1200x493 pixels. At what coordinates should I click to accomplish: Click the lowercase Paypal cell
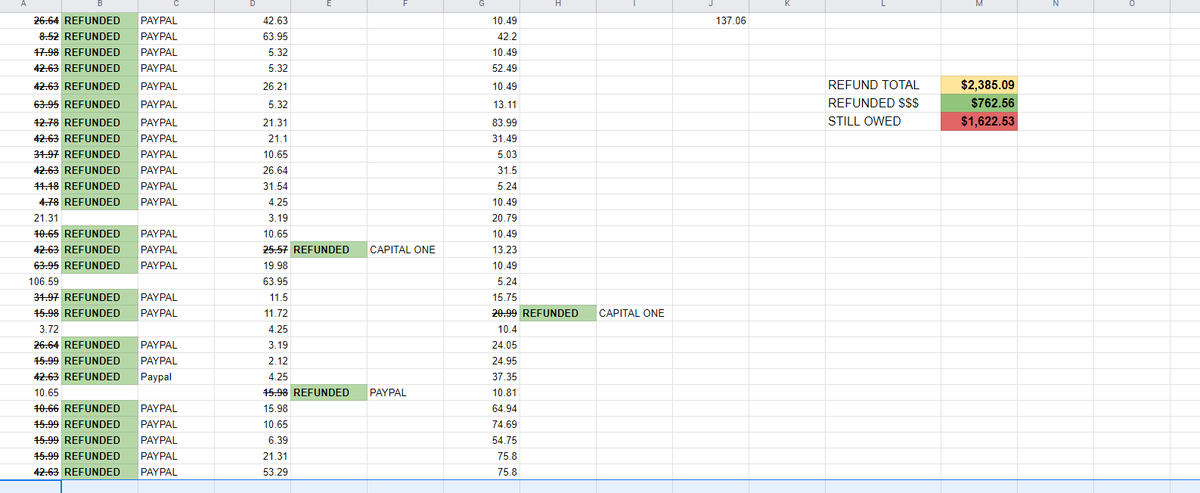pyautogui.click(x=176, y=377)
